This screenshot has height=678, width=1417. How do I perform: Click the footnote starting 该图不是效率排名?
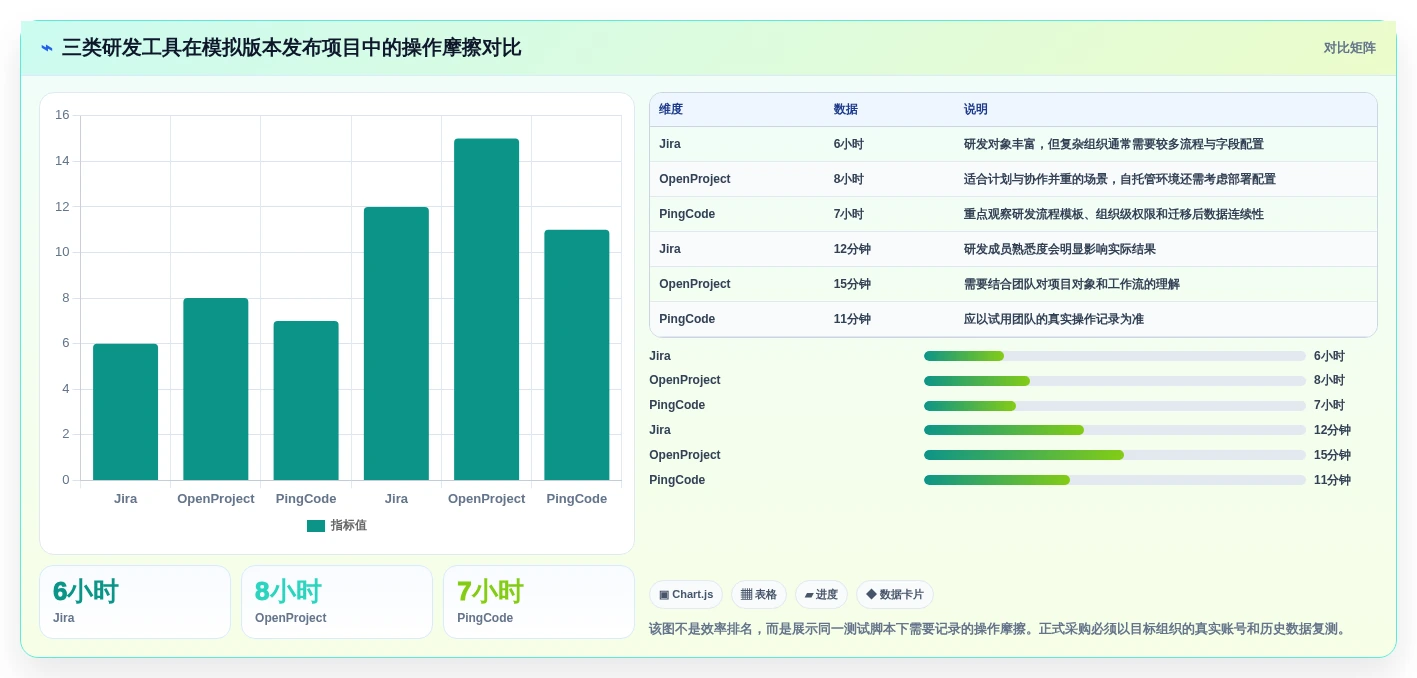tap(1000, 629)
